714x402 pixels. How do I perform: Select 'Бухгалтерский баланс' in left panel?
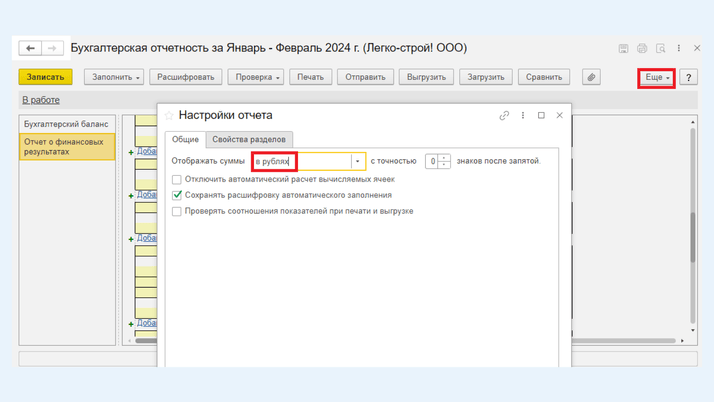[x=67, y=124]
